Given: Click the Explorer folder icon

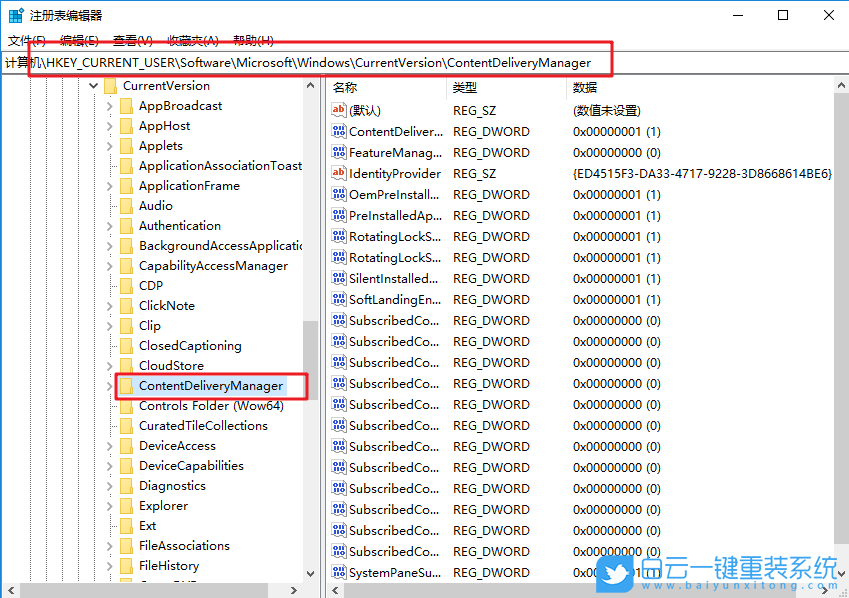Looking at the screenshot, I should point(127,505).
